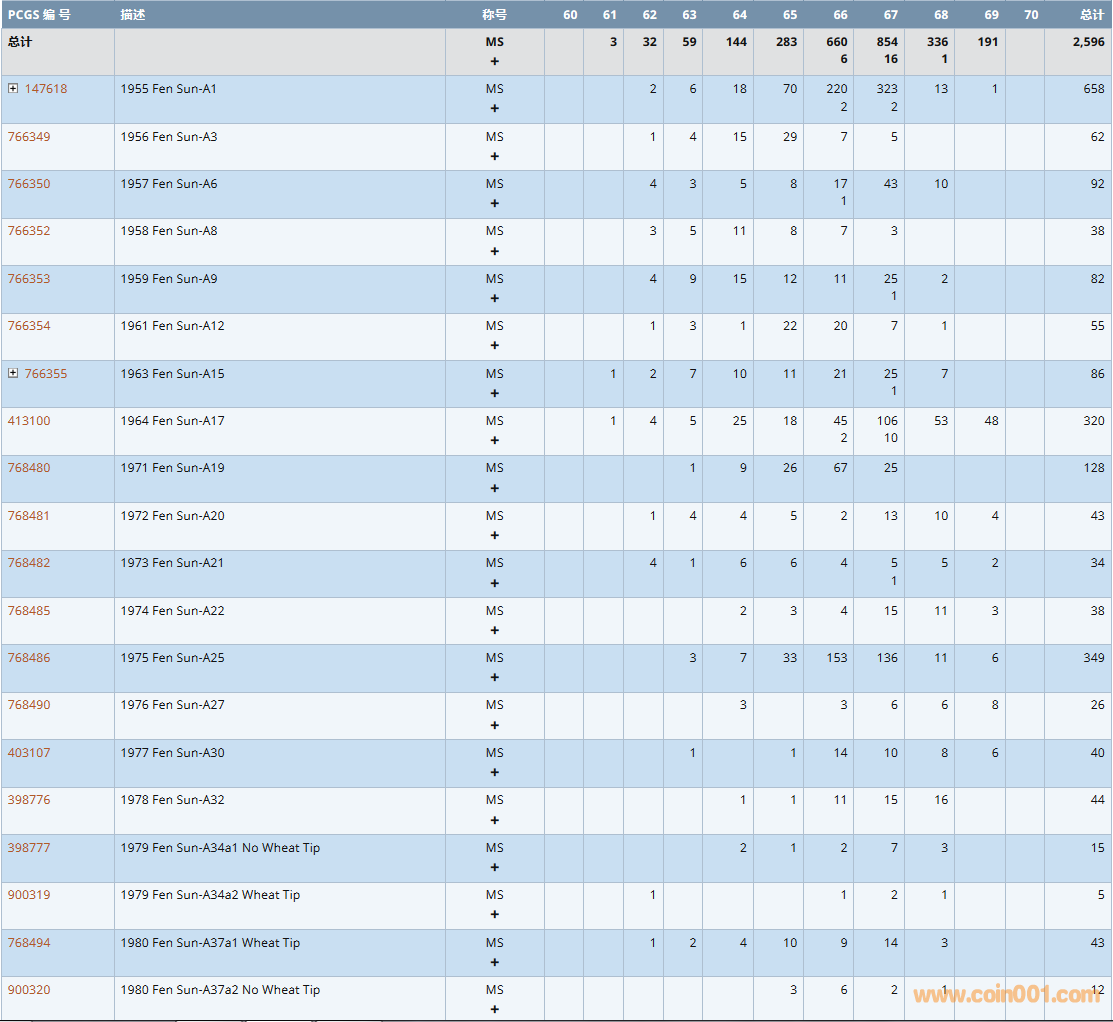Open PCGS number 147618 link
The height and width of the screenshot is (1022, 1113).
click(x=46, y=89)
